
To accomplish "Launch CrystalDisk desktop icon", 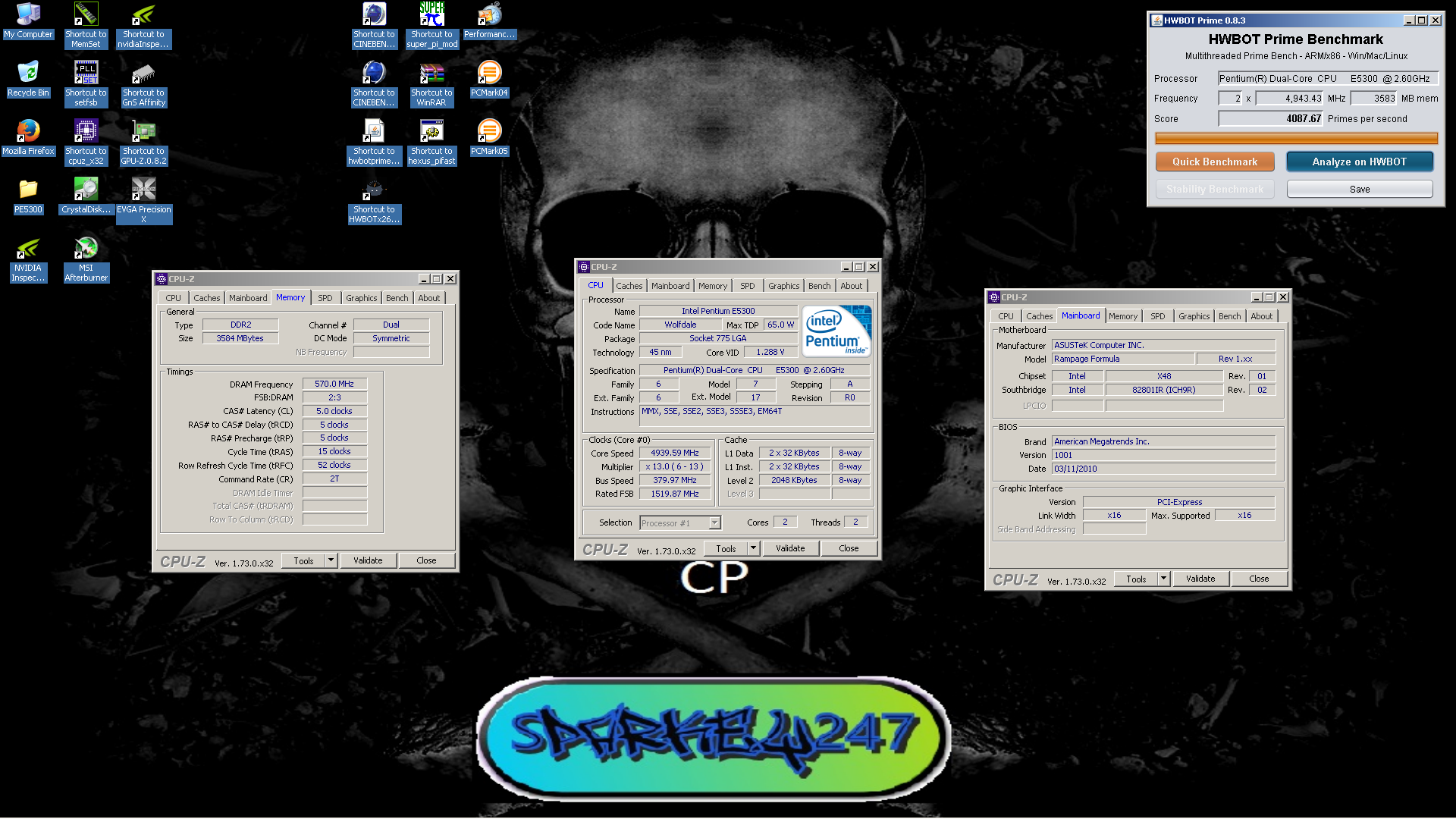I will point(86,196).
